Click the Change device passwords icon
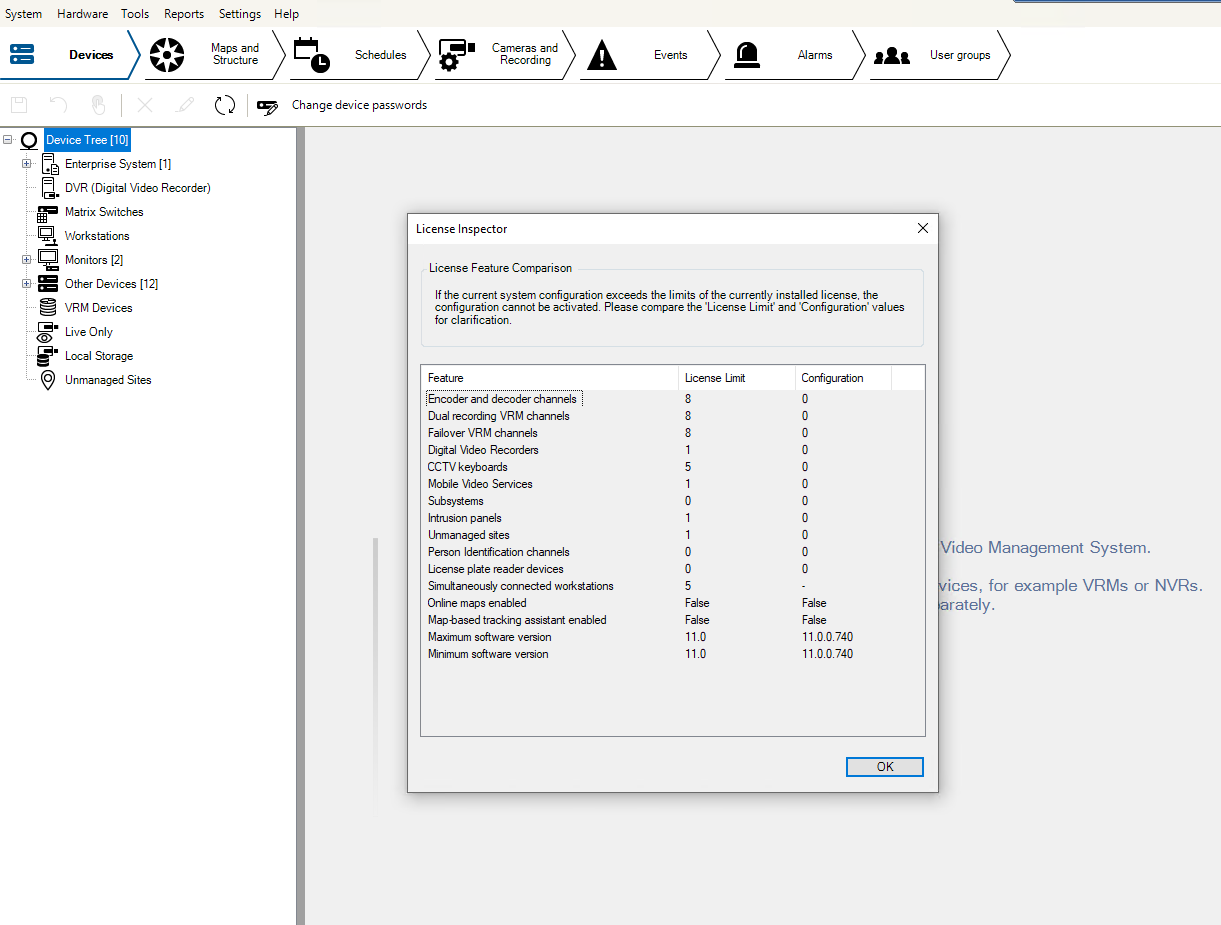Screen dimensions: 1221x925 click(x=267, y=106)
